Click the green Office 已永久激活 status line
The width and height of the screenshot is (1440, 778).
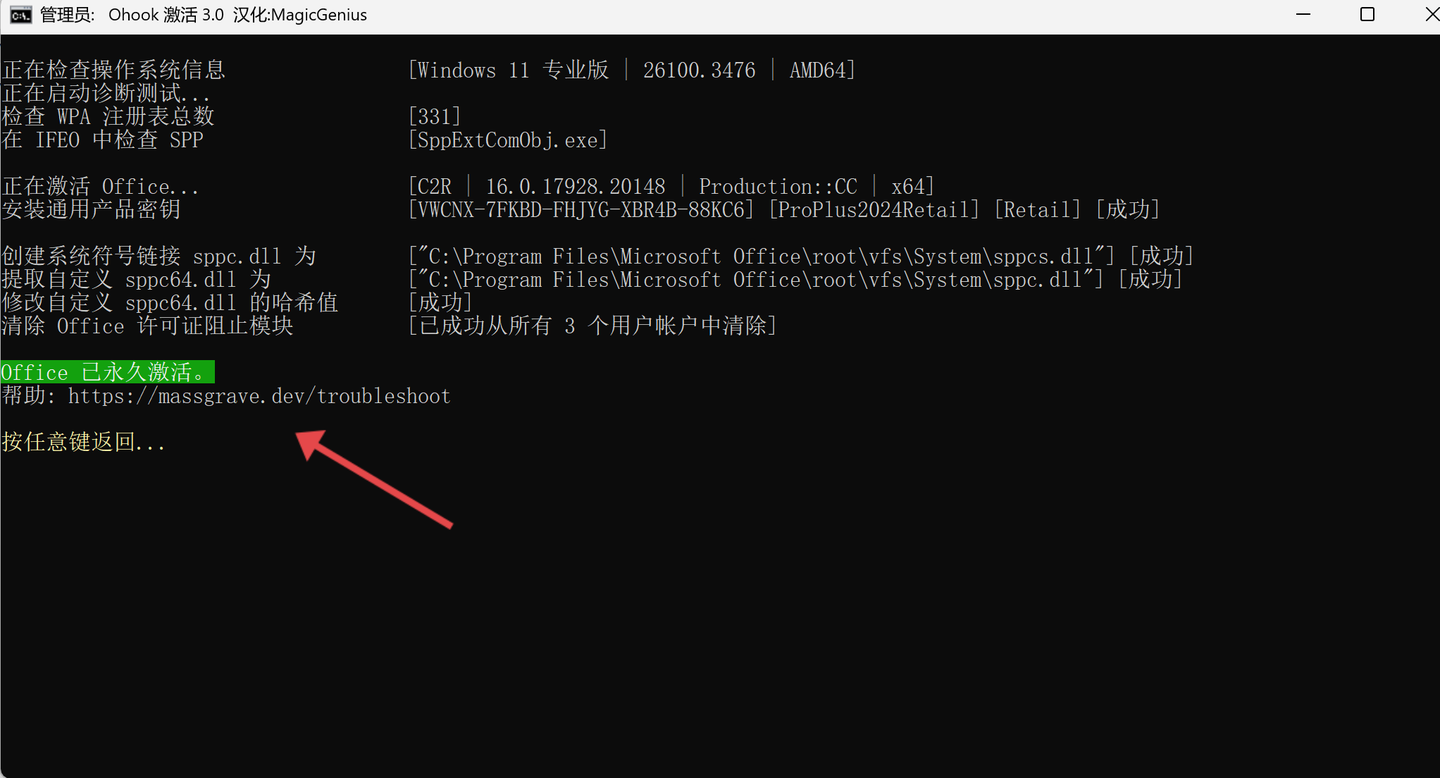pos(107,373)
